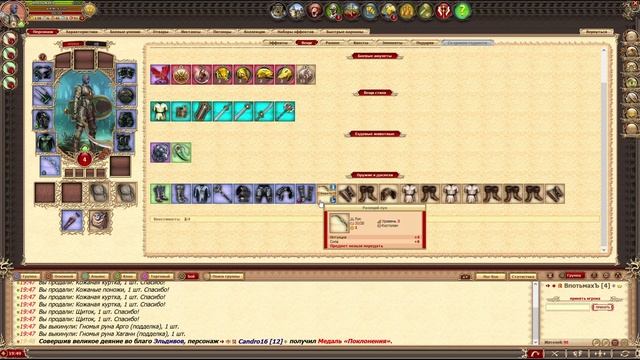640x360 pixels.
Task: Click the red crossed-weapons emblem icon in top bar
Action: pyautogui.click(x=444, y=11)
